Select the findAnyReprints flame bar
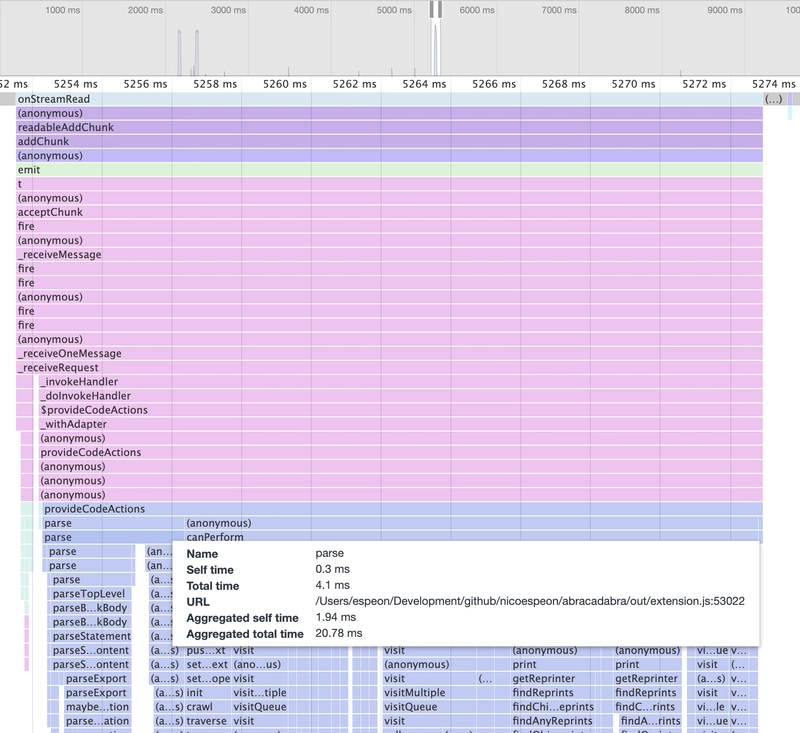This screenshot has width=800, height=733. tap(553, 721)
